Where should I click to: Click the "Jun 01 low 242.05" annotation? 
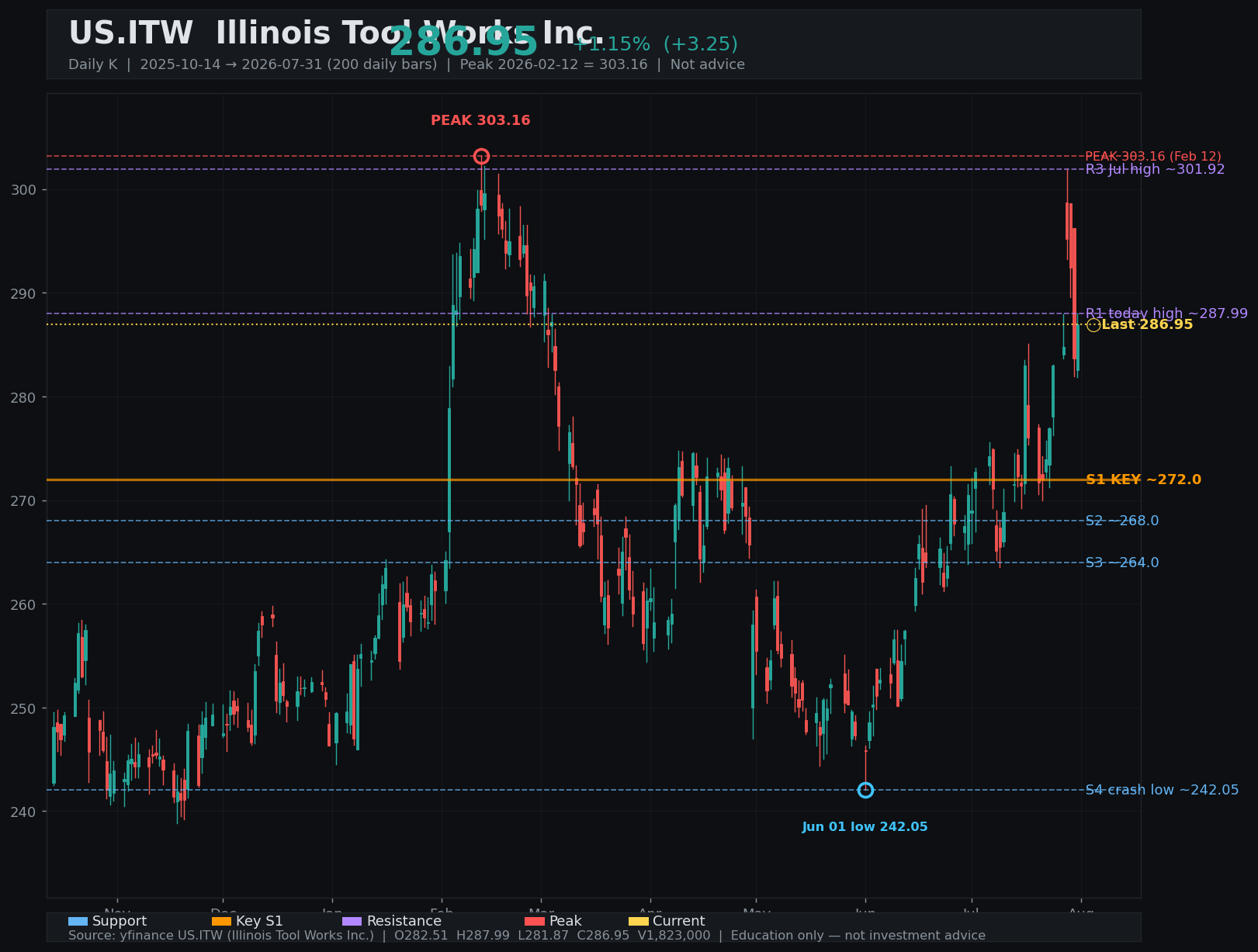[x=865, y=827]
